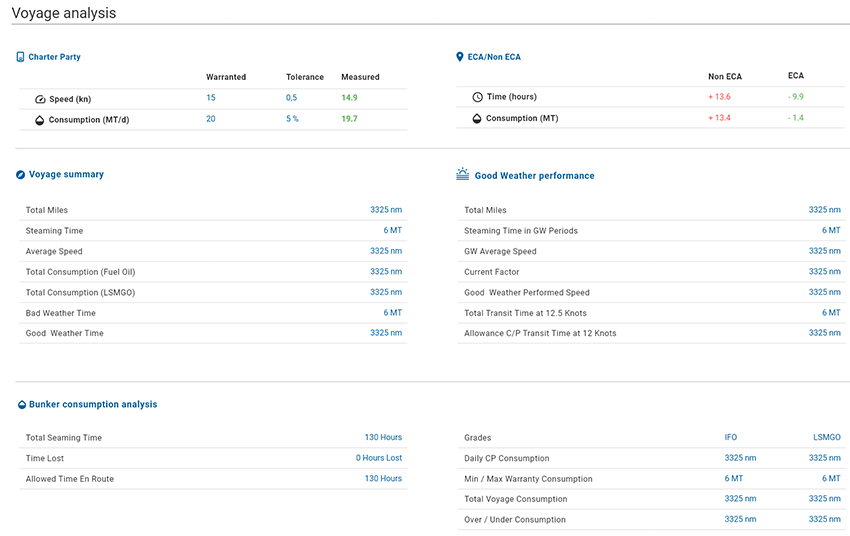Click the Voyage analysis page title
This screenshot has width=850, height=536.
63,13
